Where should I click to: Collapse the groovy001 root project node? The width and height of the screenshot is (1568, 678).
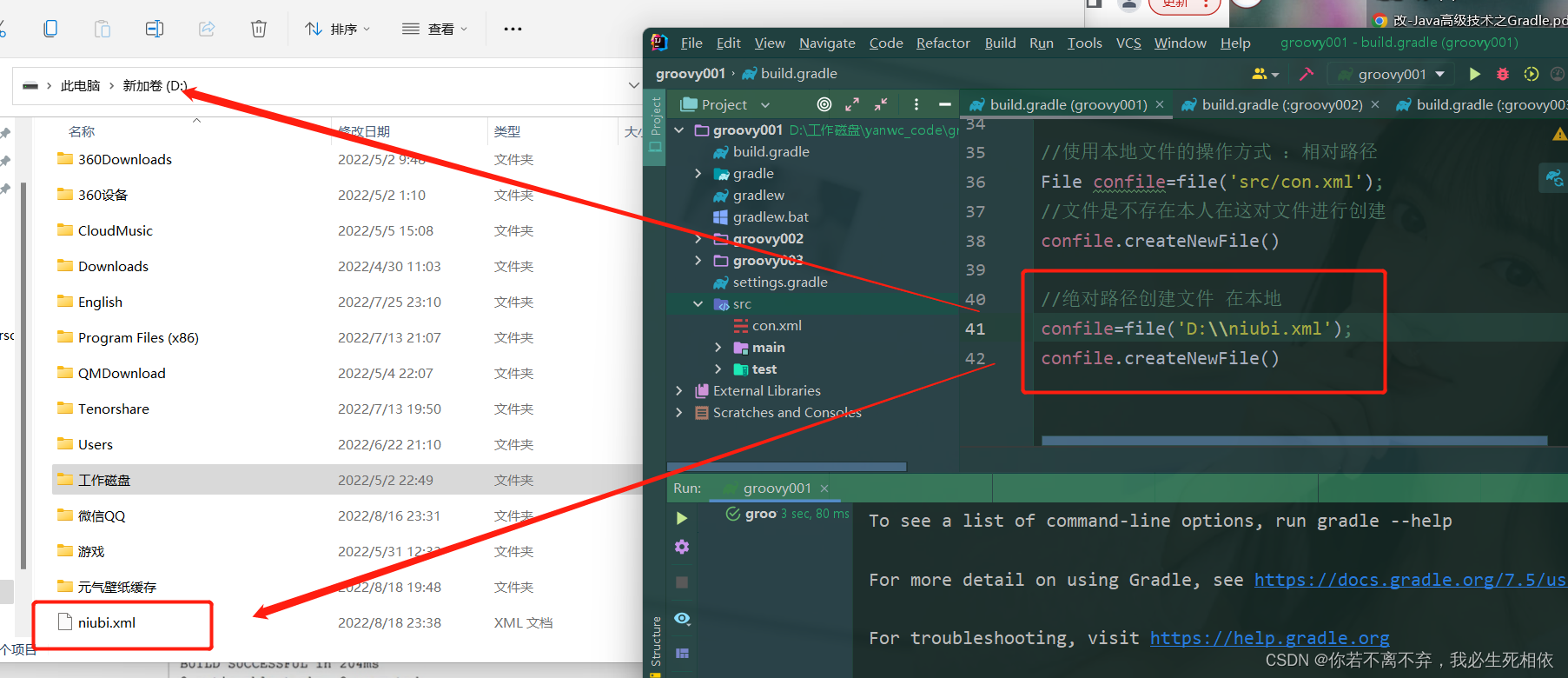pos(679,130)
